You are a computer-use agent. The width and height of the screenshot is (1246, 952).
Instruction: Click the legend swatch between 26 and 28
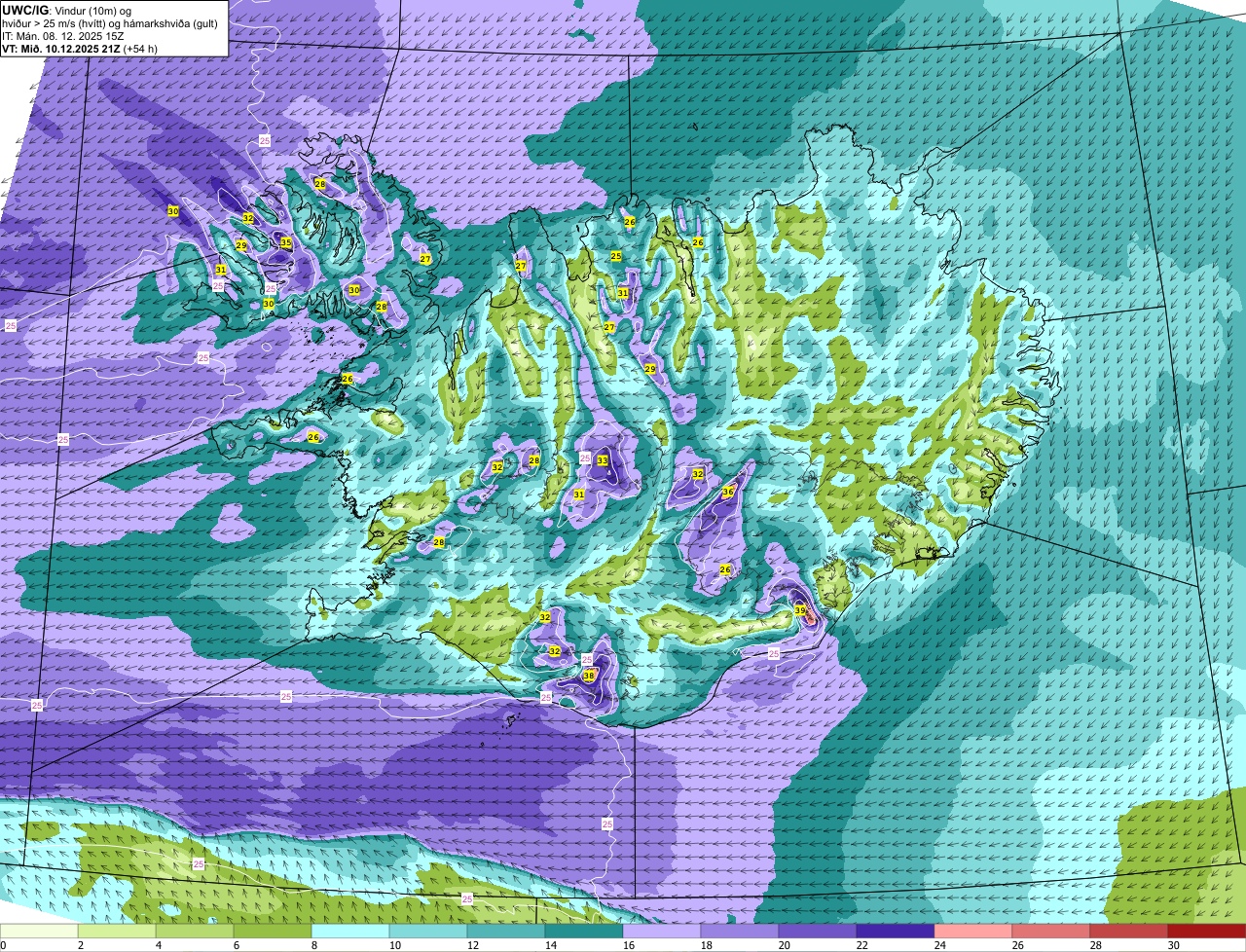[x=1051, y=932]
